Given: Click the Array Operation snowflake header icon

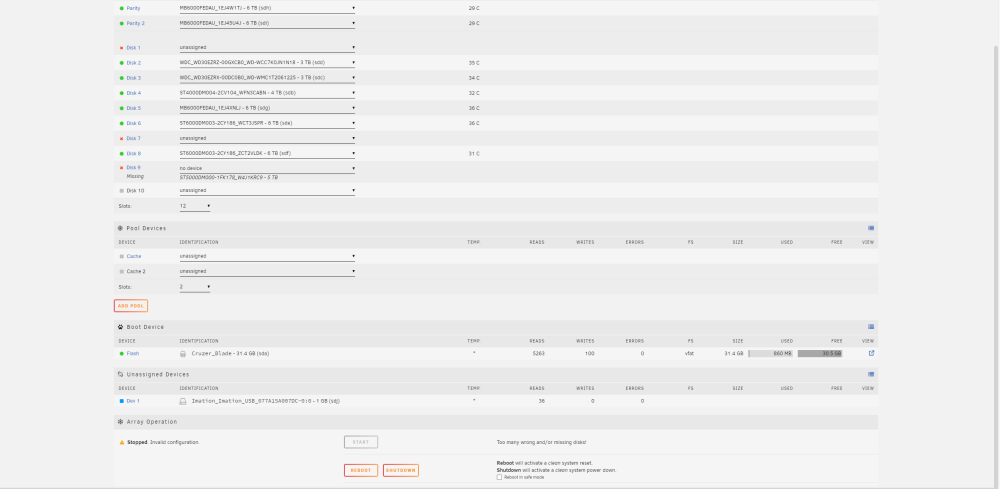Looking at the screenshot, I should [x=120, y=422].
